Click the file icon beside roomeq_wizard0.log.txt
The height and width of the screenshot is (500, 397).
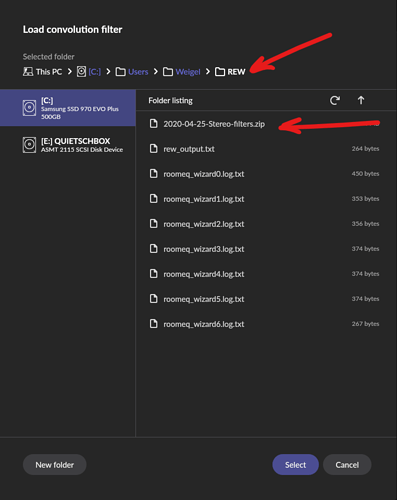click(153, 173)
